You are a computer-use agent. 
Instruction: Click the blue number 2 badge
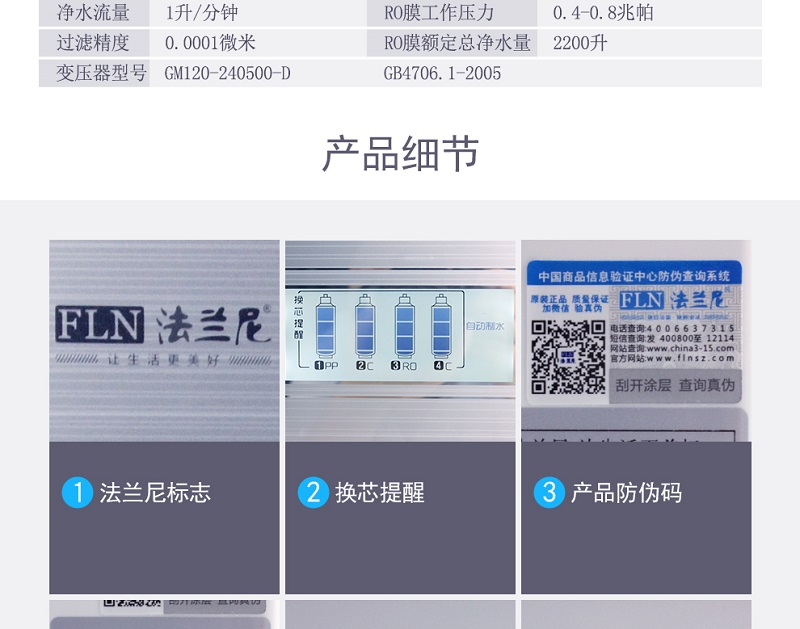(313, 492)
